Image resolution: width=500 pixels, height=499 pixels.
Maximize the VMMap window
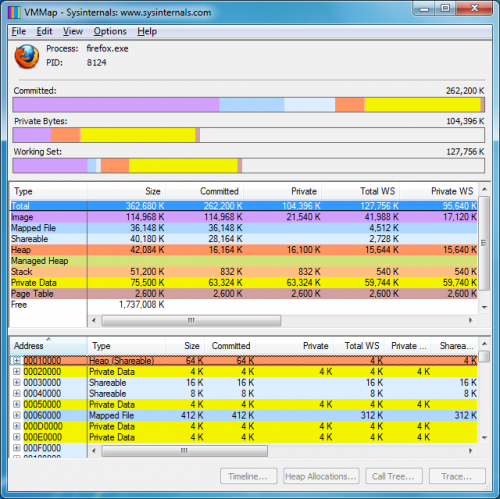tap(445, 8)
